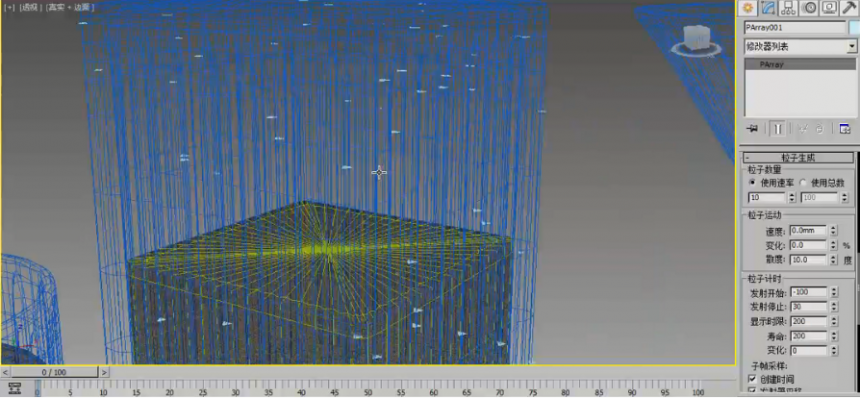The width and height of the screenshot is (860, 398).
Task: Click the move gizmo crosshair in viewport
Action: tap(379, 173)
